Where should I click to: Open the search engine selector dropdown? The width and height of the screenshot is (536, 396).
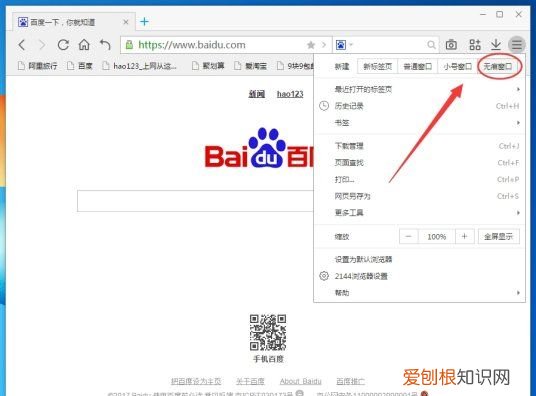344,45
